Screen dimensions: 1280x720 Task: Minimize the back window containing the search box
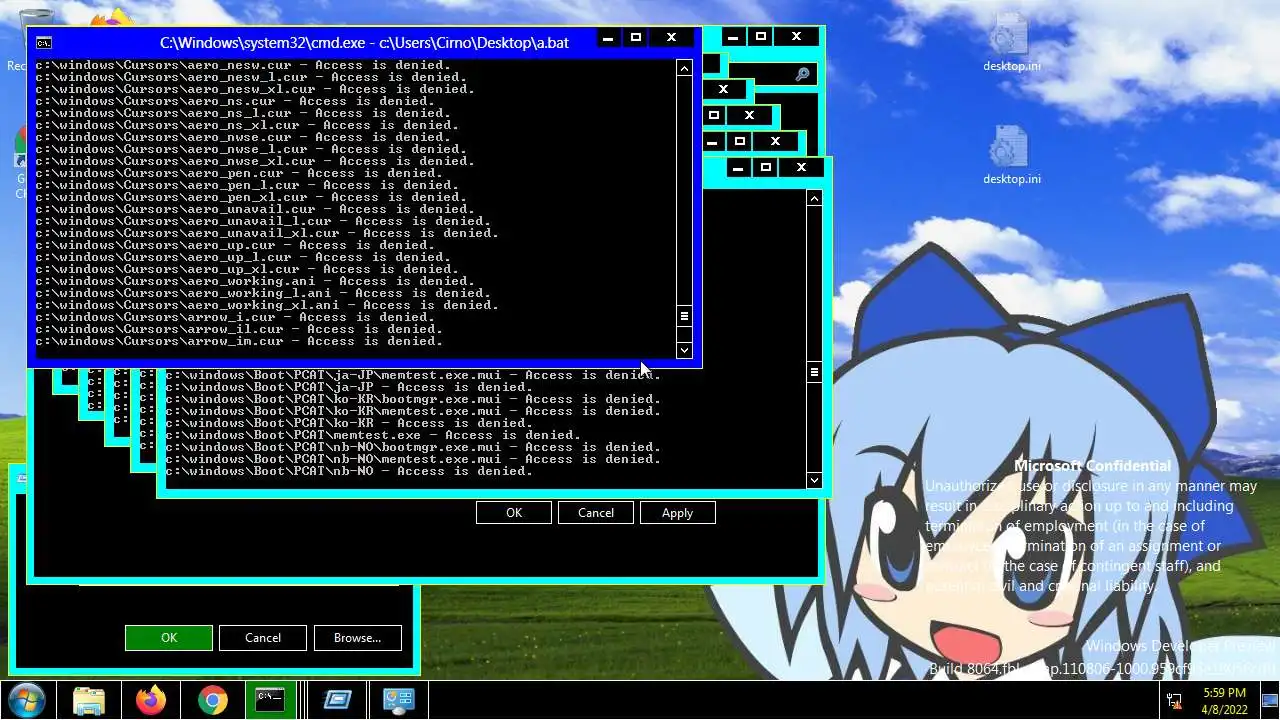[x=733, y=37]
